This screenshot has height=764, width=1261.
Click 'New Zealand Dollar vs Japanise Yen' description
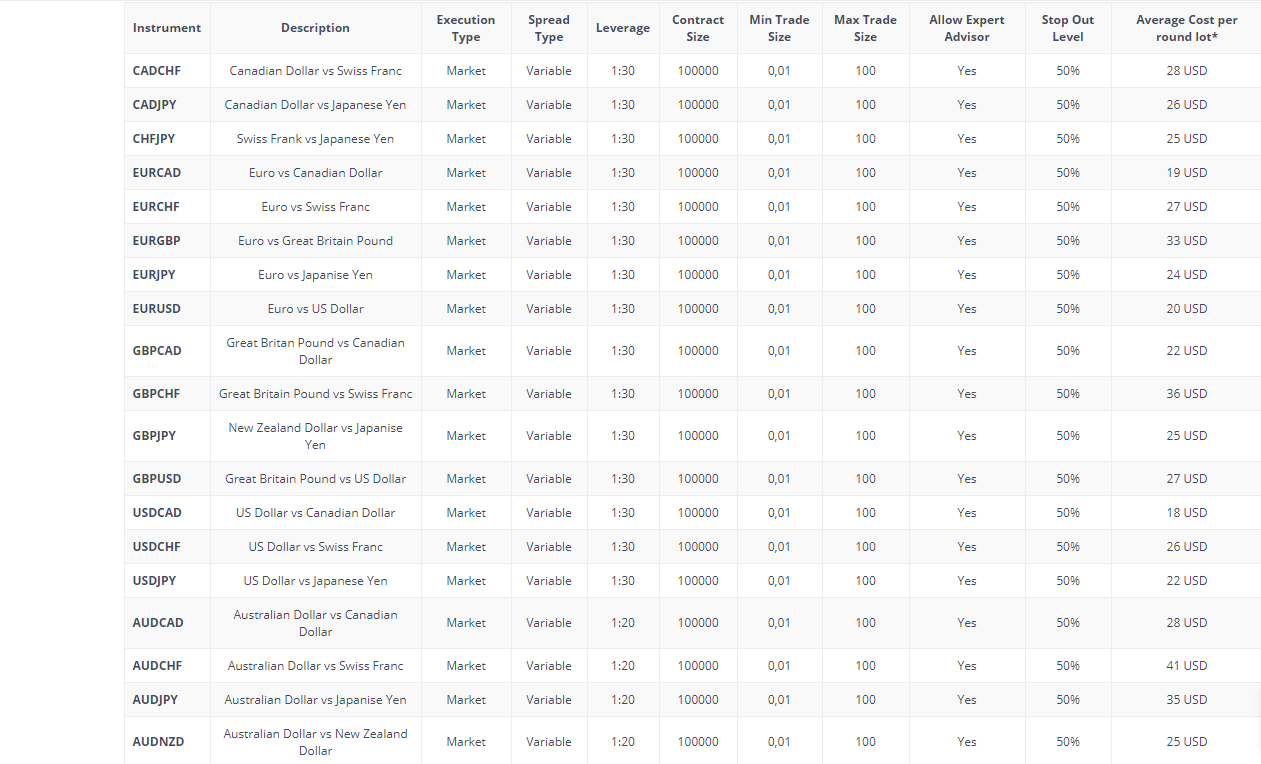316,436
